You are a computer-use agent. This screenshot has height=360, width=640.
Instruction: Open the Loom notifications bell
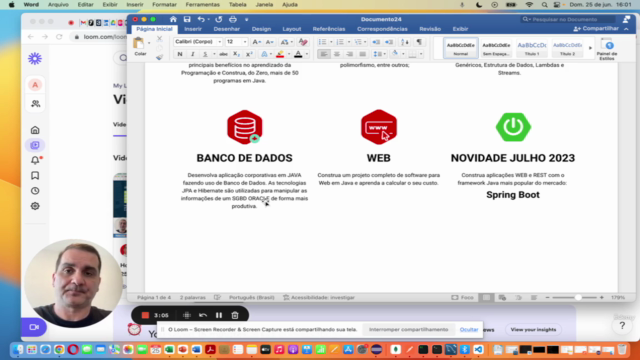pos(35,160)
